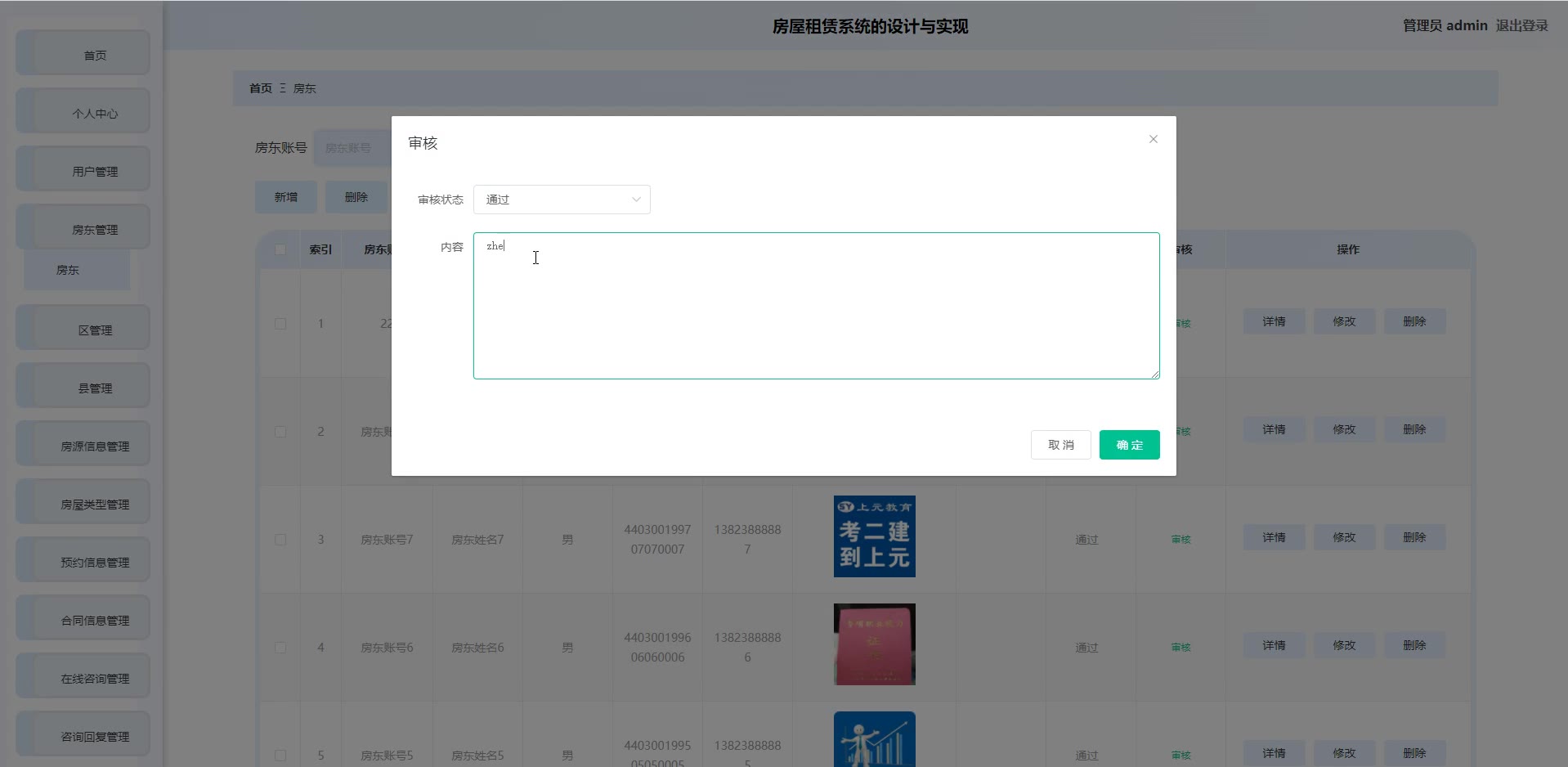Open the blue chart image in row 5
The width and height of the screenshot is (1568, 767).
(x=874, y=739)
